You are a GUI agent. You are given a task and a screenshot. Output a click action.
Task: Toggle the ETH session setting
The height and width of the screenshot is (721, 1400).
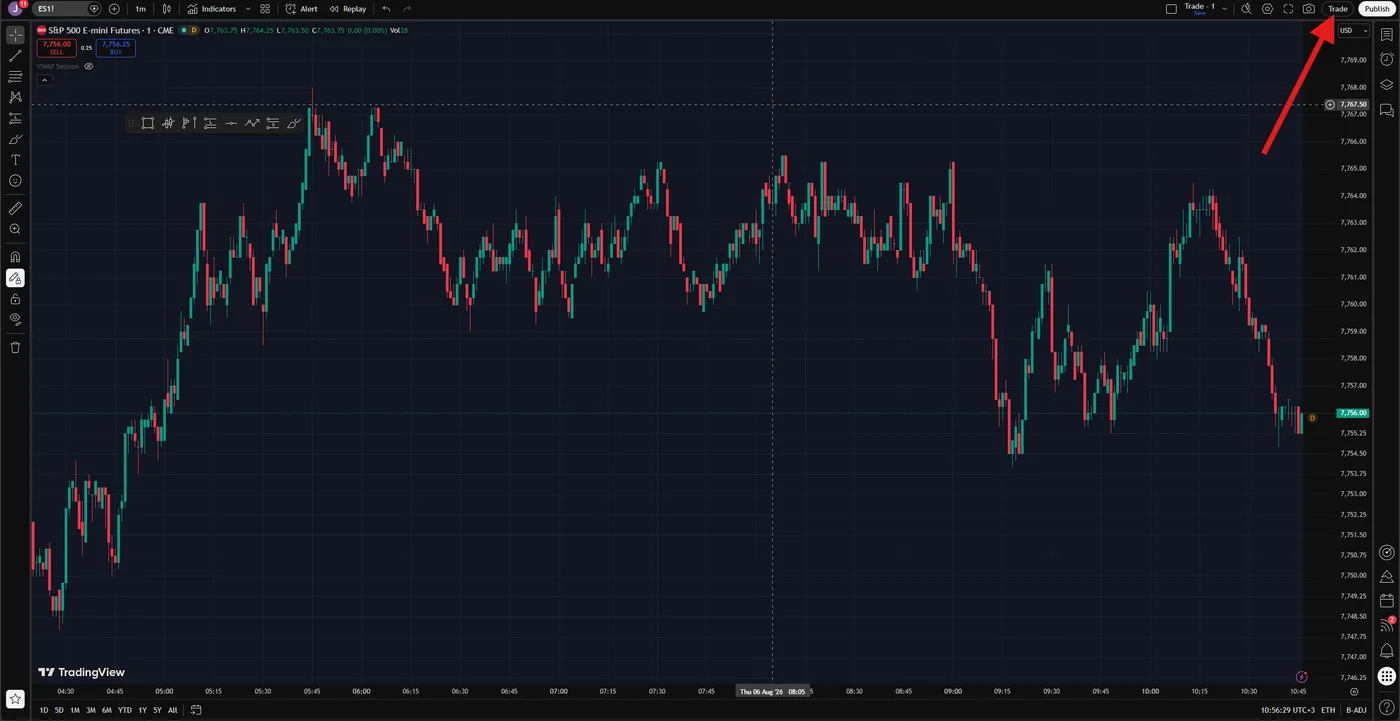tap(1328, 710)
